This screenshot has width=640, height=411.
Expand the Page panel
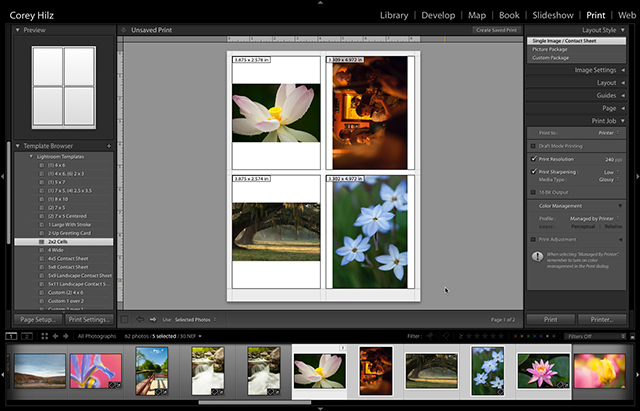click(x=623, y=108)
